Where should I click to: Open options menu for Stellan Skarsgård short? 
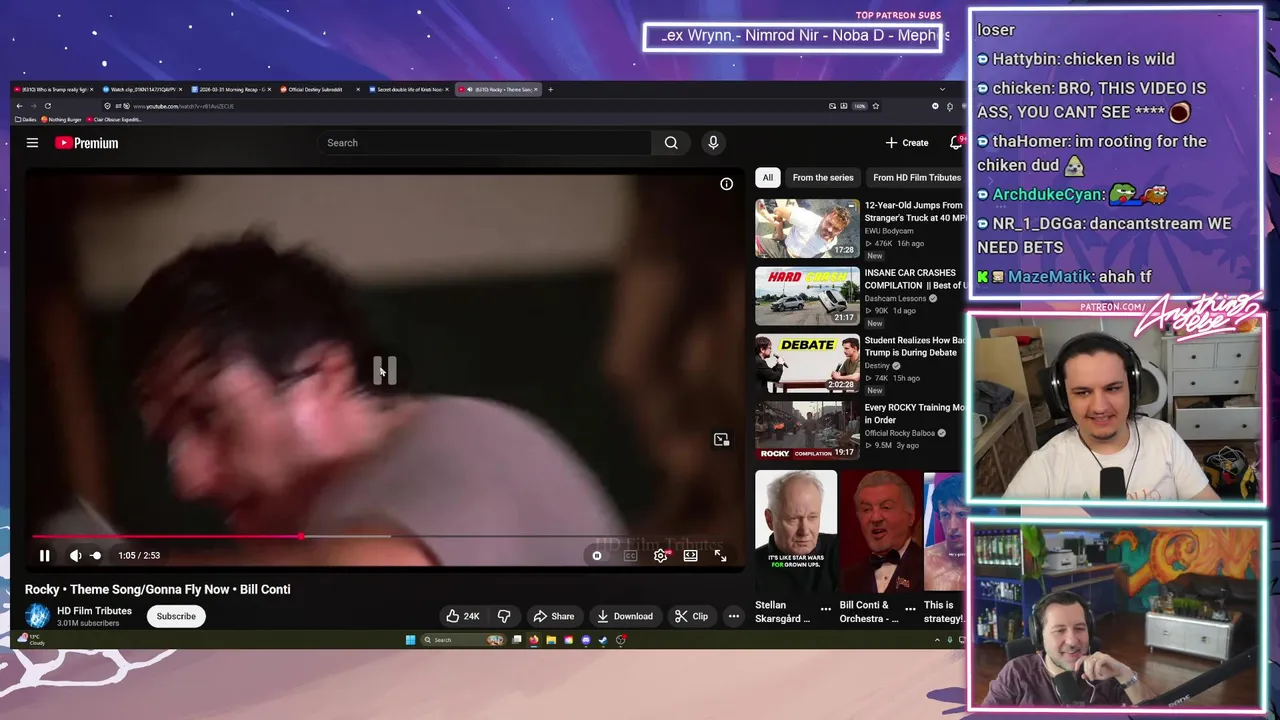click(826, 608)
